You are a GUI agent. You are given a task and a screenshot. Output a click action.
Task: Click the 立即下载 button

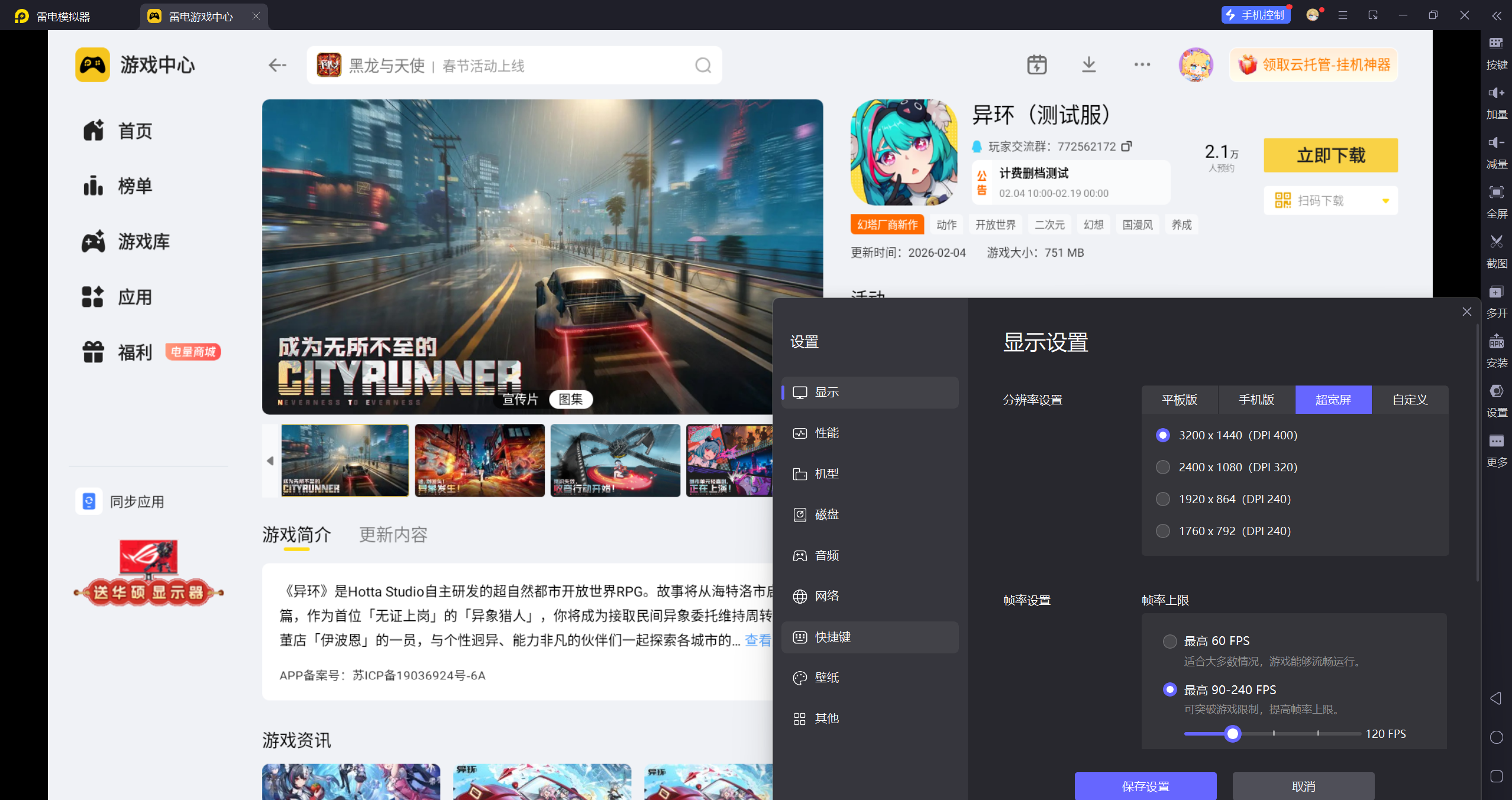[x=1330, y=156]
